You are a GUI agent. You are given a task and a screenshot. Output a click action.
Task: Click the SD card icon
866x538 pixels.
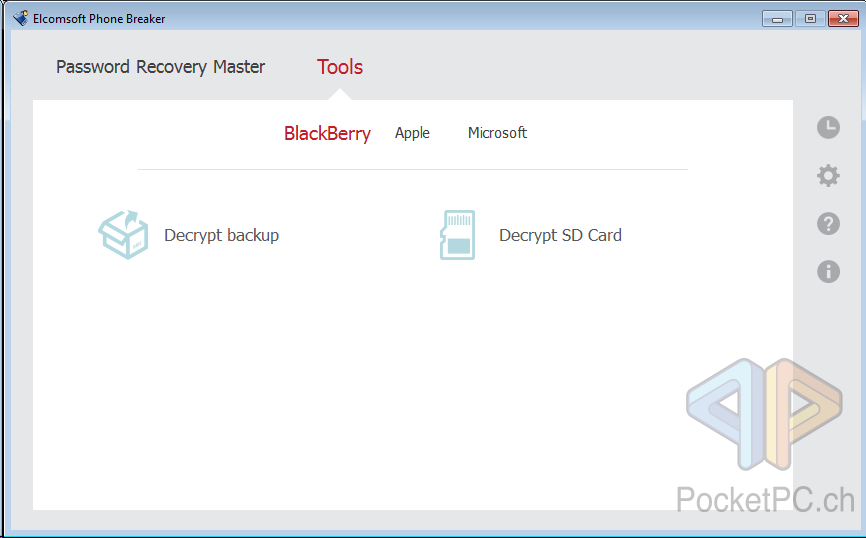tap(457, 235)
